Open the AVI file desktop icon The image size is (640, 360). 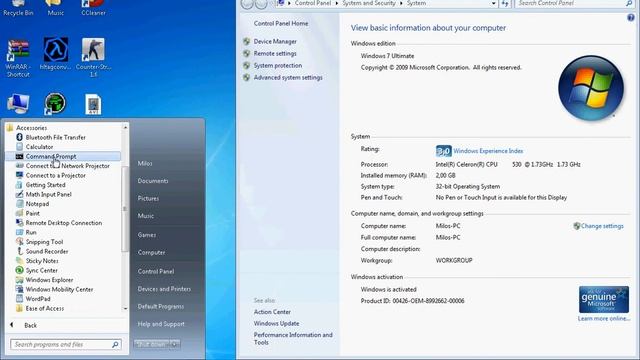[x=93, y=104]
